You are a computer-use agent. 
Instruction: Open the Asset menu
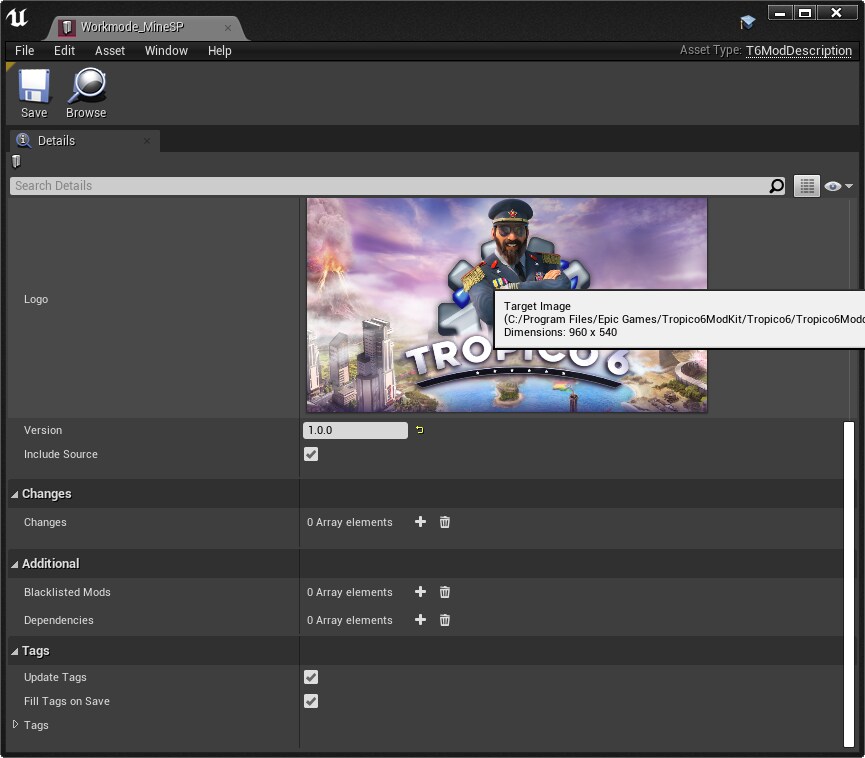click(110, 51)
